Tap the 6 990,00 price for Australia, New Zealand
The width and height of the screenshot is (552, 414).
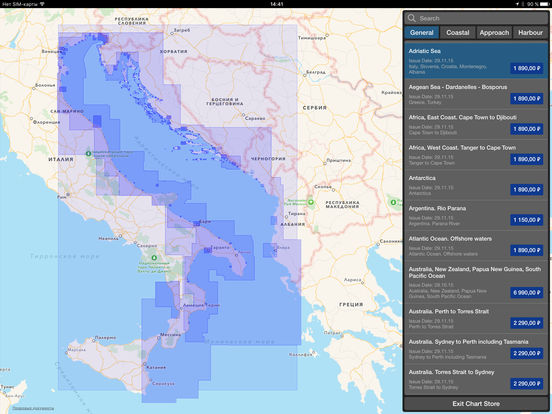point(527,293)
